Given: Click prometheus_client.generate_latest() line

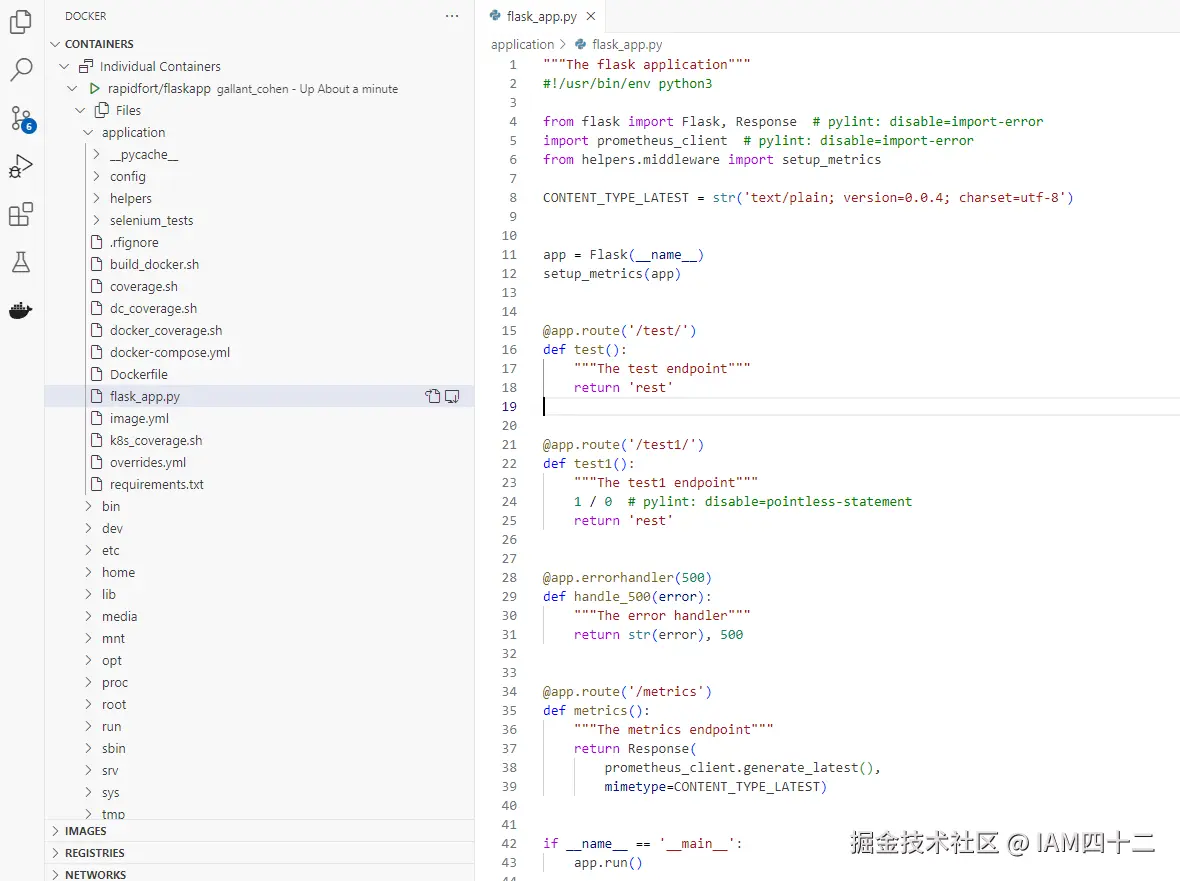Looking at the screenshot, I should click(x=742, y=767).
